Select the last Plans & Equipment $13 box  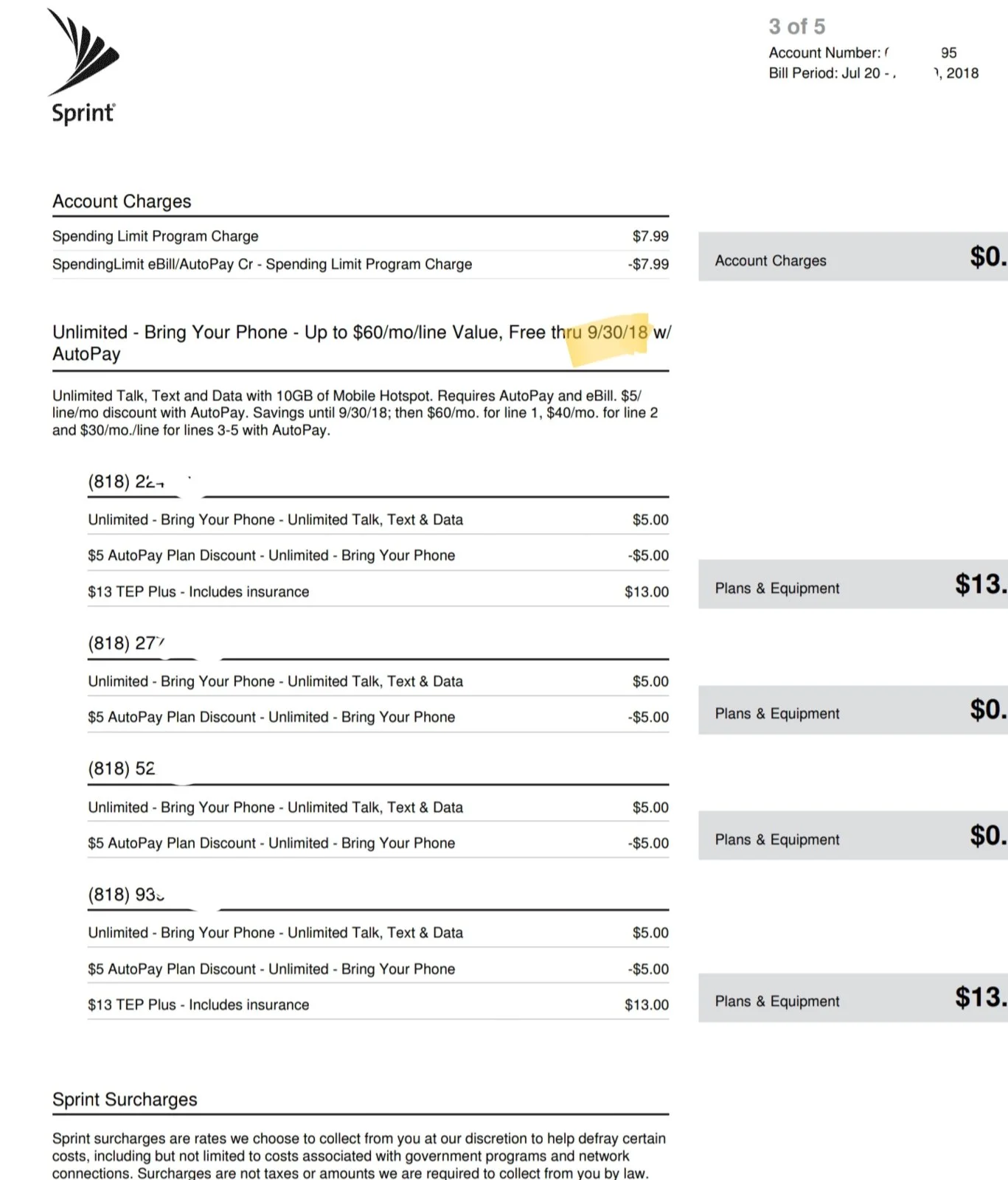click(853, 997)
